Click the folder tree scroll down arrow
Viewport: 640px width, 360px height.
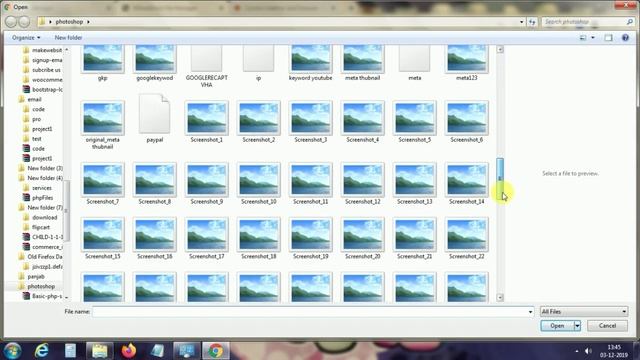click(x=67, y=298)
